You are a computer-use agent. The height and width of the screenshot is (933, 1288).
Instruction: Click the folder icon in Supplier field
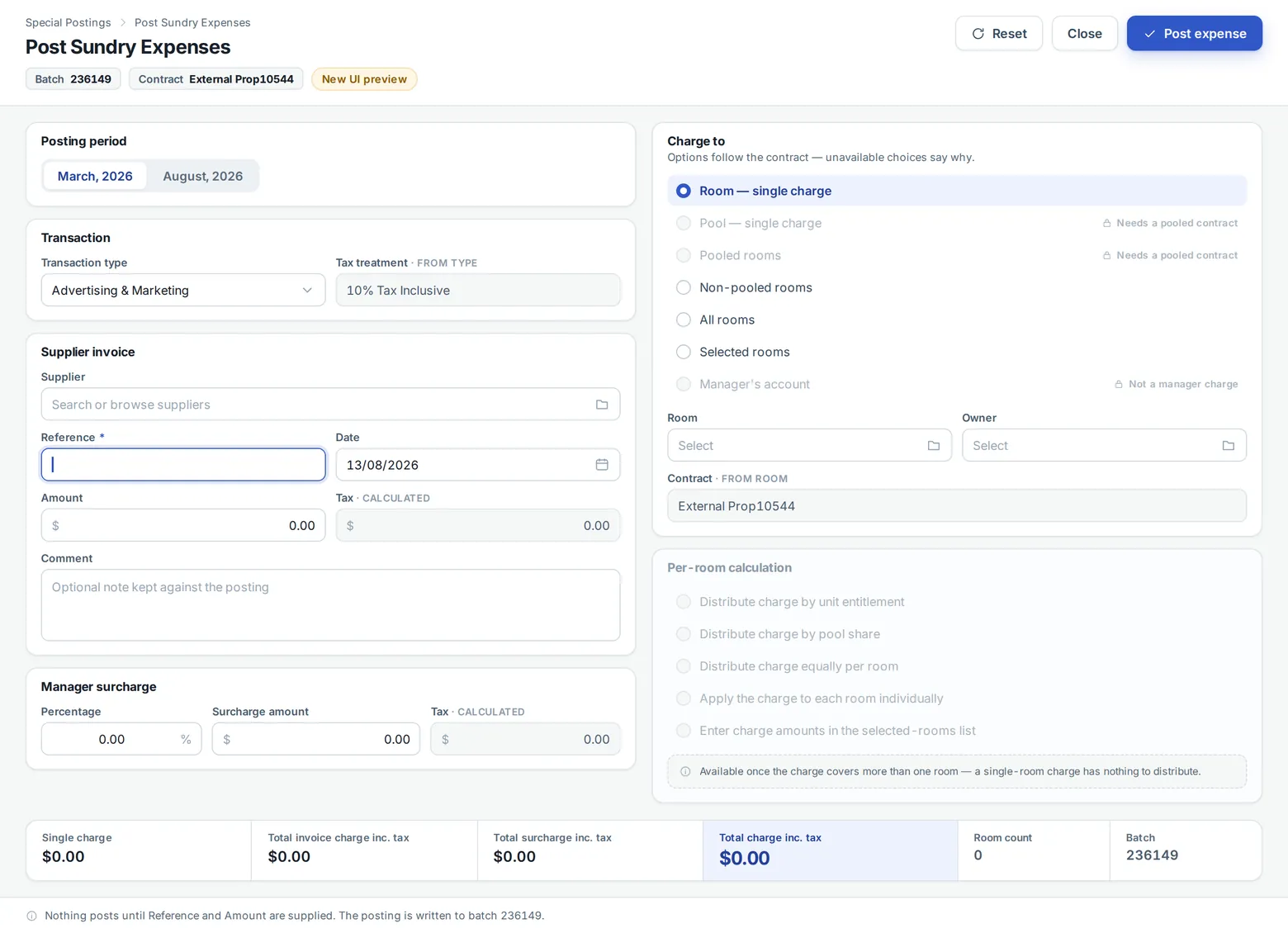[x=602, y=405]
